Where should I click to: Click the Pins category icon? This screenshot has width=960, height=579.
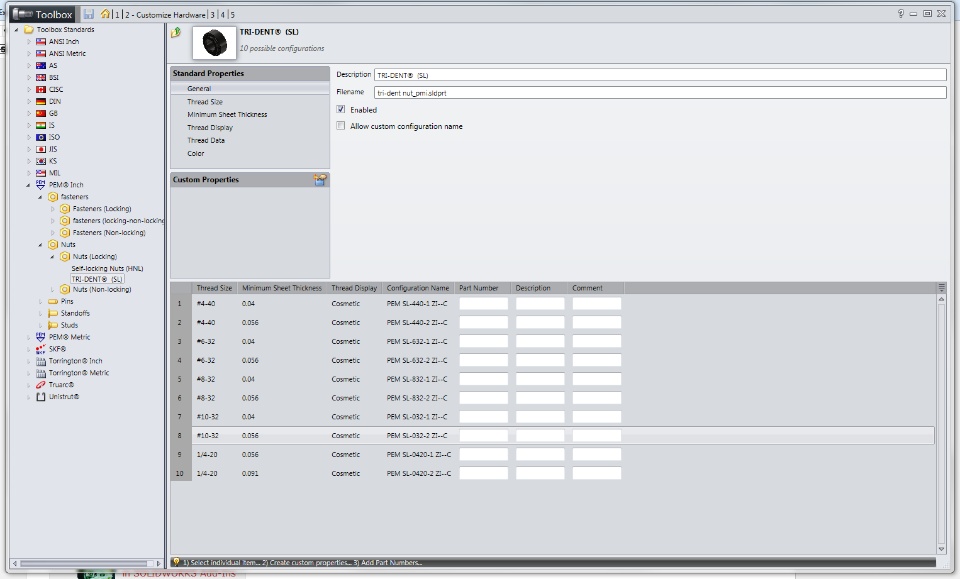tap(53, 301)
